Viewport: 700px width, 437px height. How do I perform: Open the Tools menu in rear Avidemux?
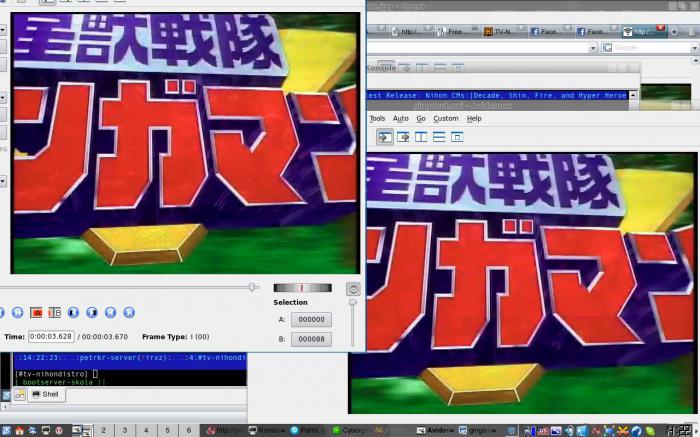[377, 118]
